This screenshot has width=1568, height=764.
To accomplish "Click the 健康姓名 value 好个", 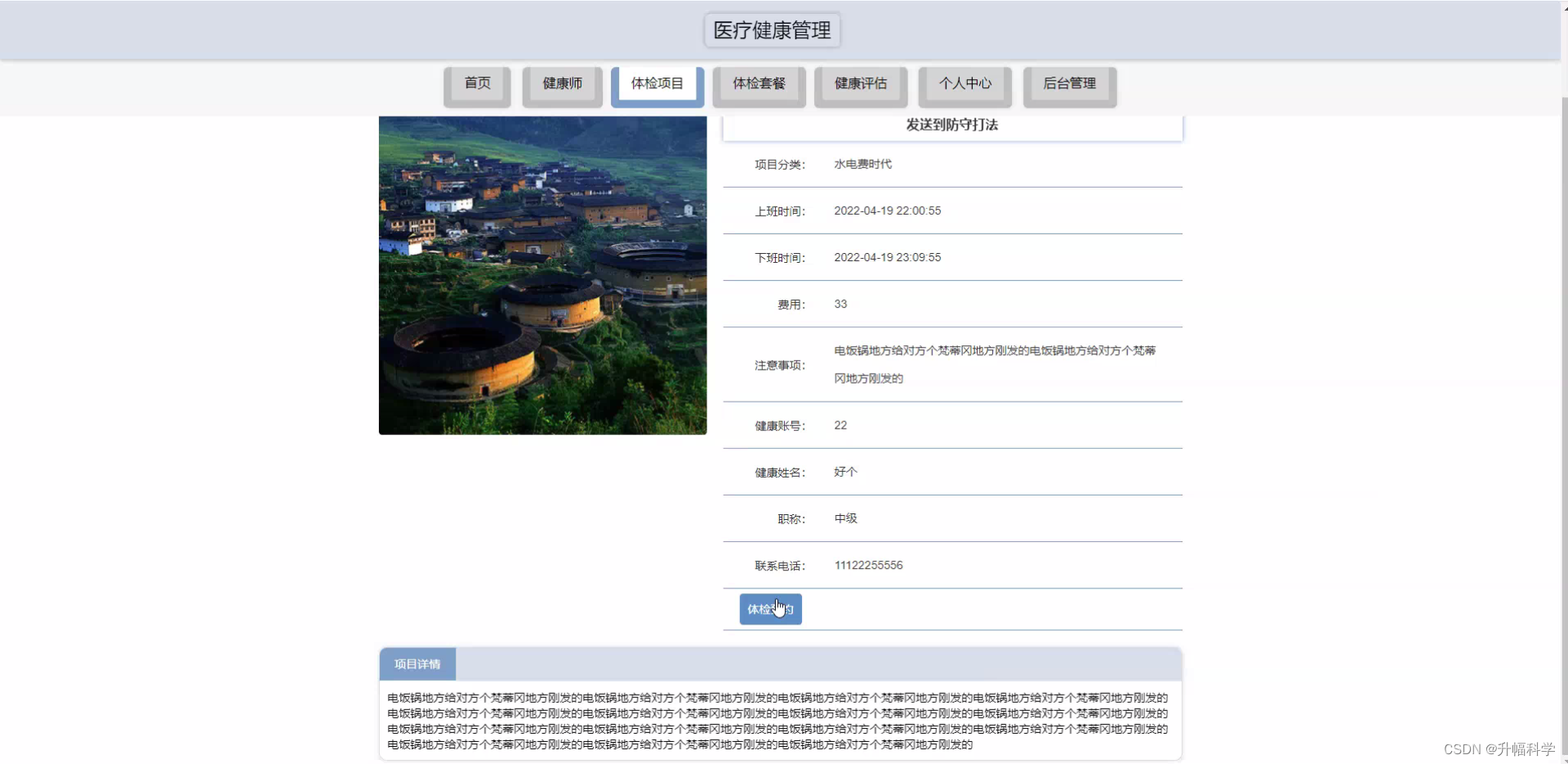I will (844, 472).
